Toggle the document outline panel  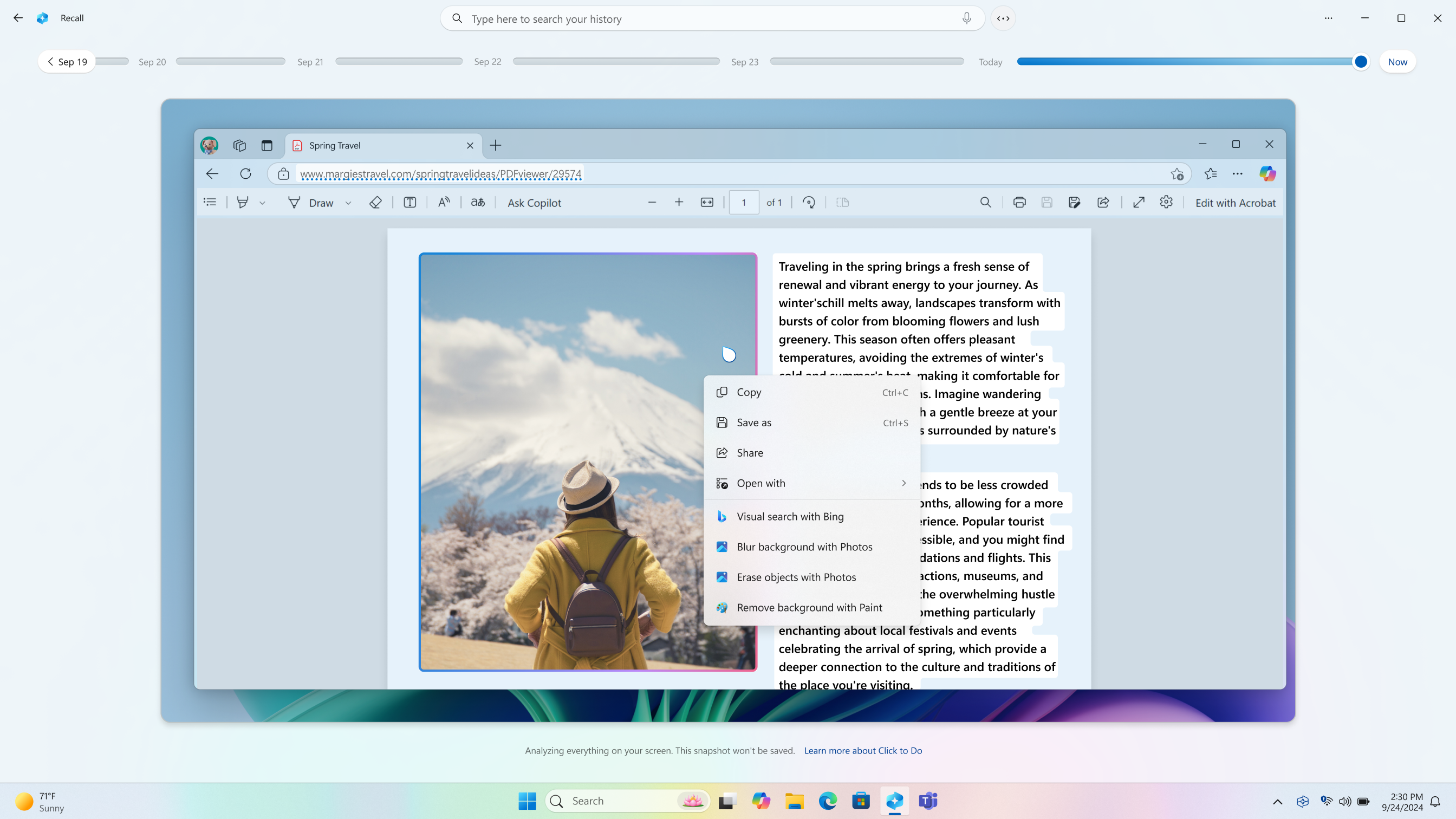pyautogui.click(x=210, y=202)
